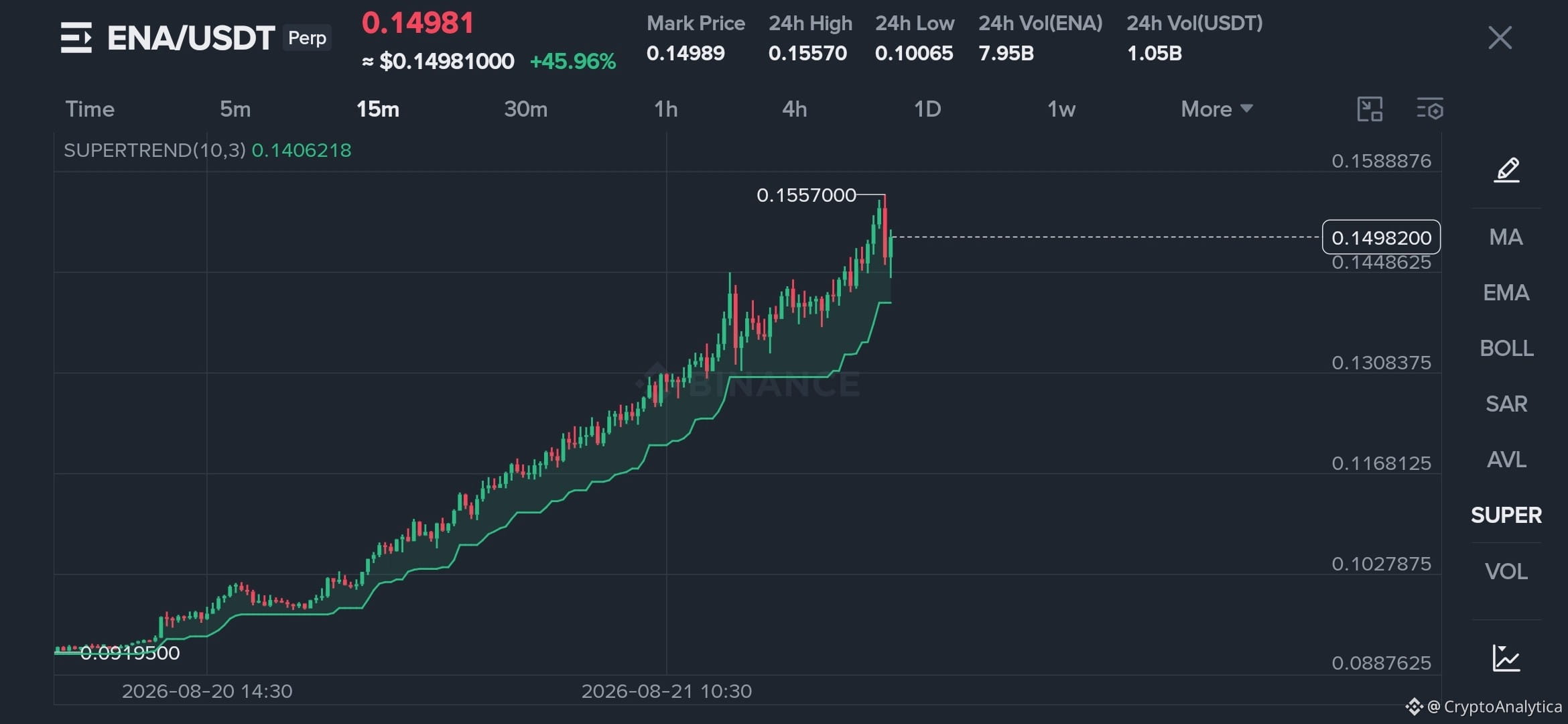The image size is (1568, 724).
Task: Switch to the 4h interval
Action: [x=795, y=109]
